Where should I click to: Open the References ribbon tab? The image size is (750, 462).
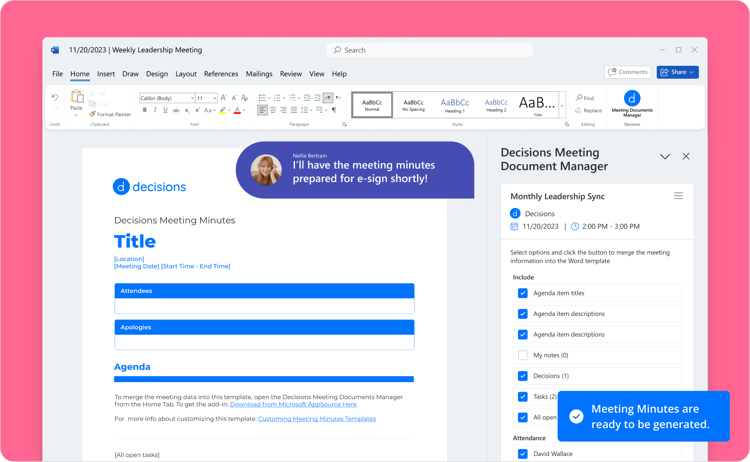pyautogui.click(x=221, y=74)
